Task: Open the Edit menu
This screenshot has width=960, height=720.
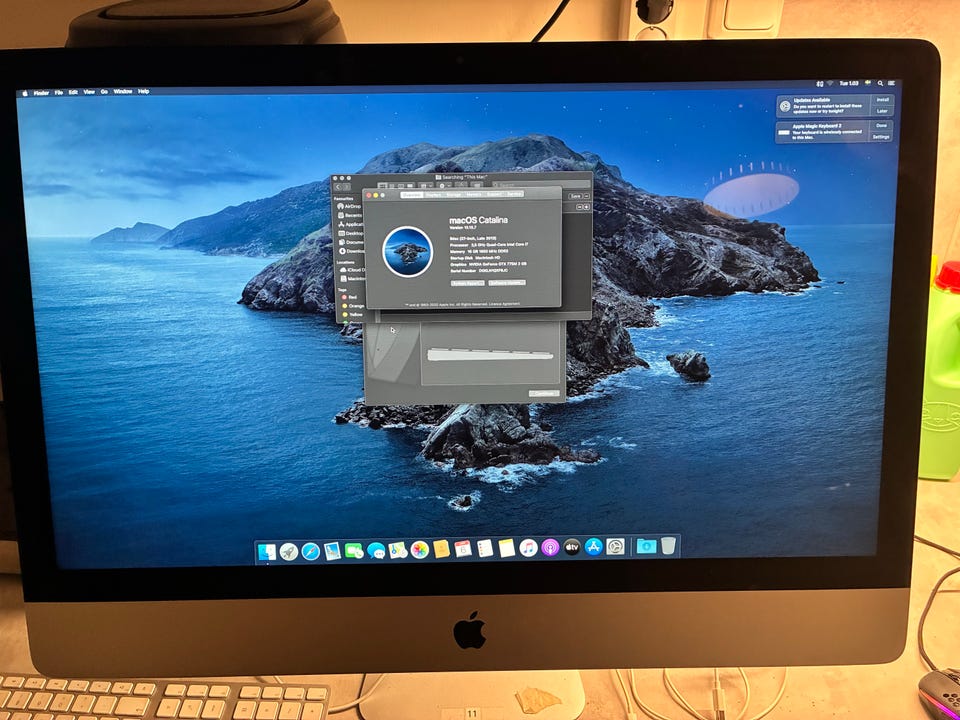Action: point(73,92)
